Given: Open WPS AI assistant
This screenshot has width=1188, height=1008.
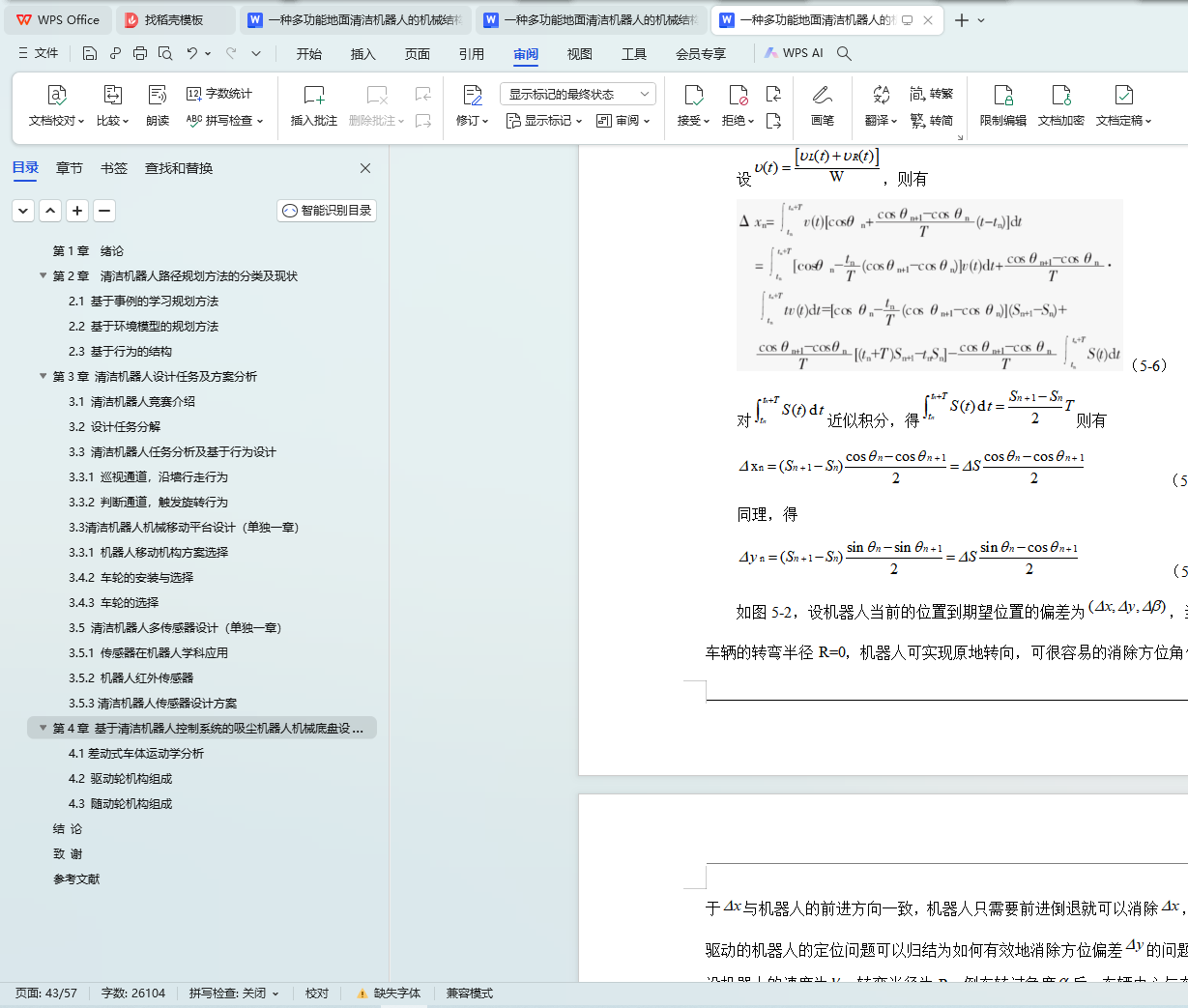Looking at the screenshot, I should click(x=794, y=53).
